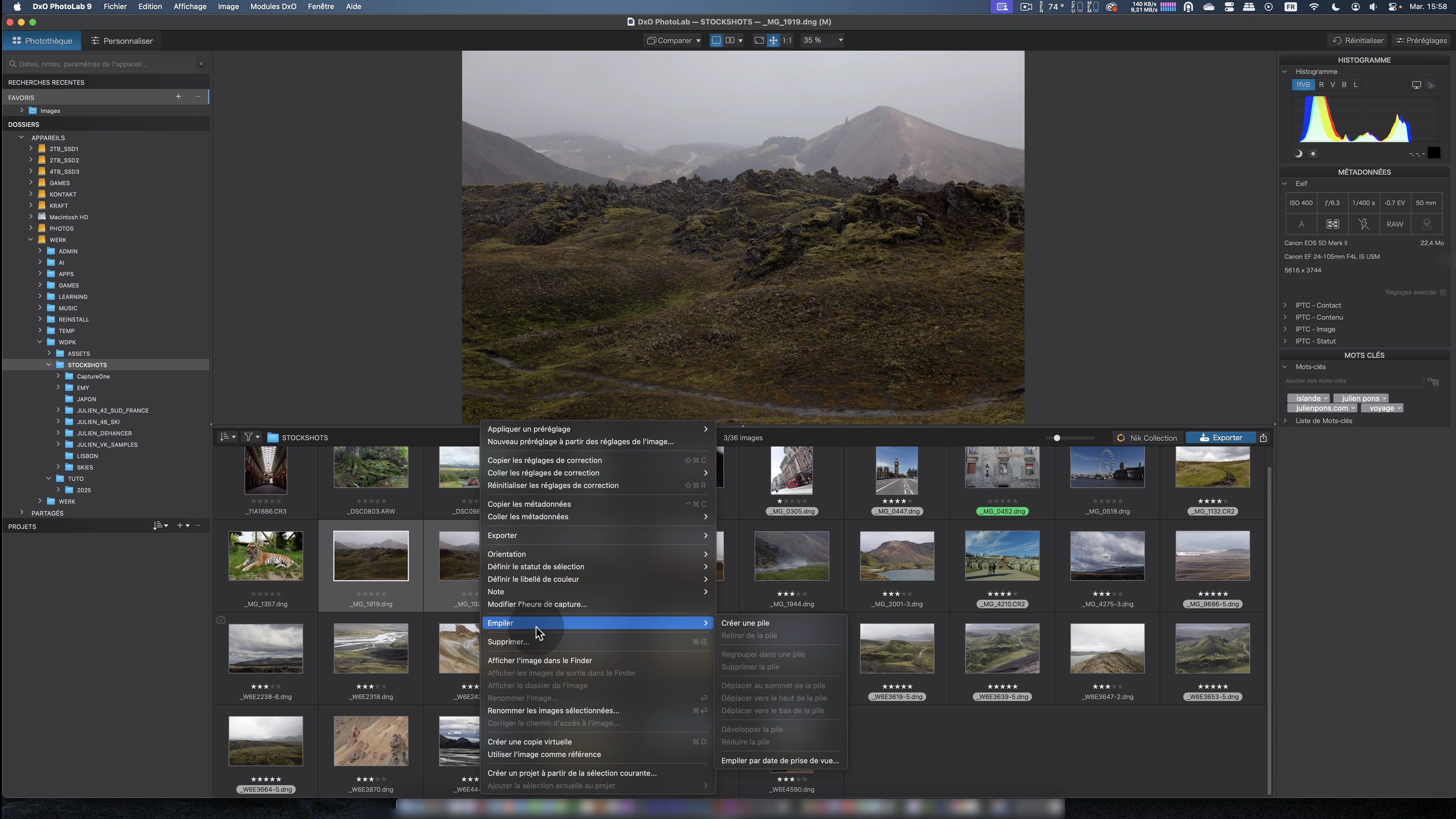1456x819 pixels.
Task: Expand the JULIEN_46_SKI folder
Action: pyautogui.click(x=58, y=421)
